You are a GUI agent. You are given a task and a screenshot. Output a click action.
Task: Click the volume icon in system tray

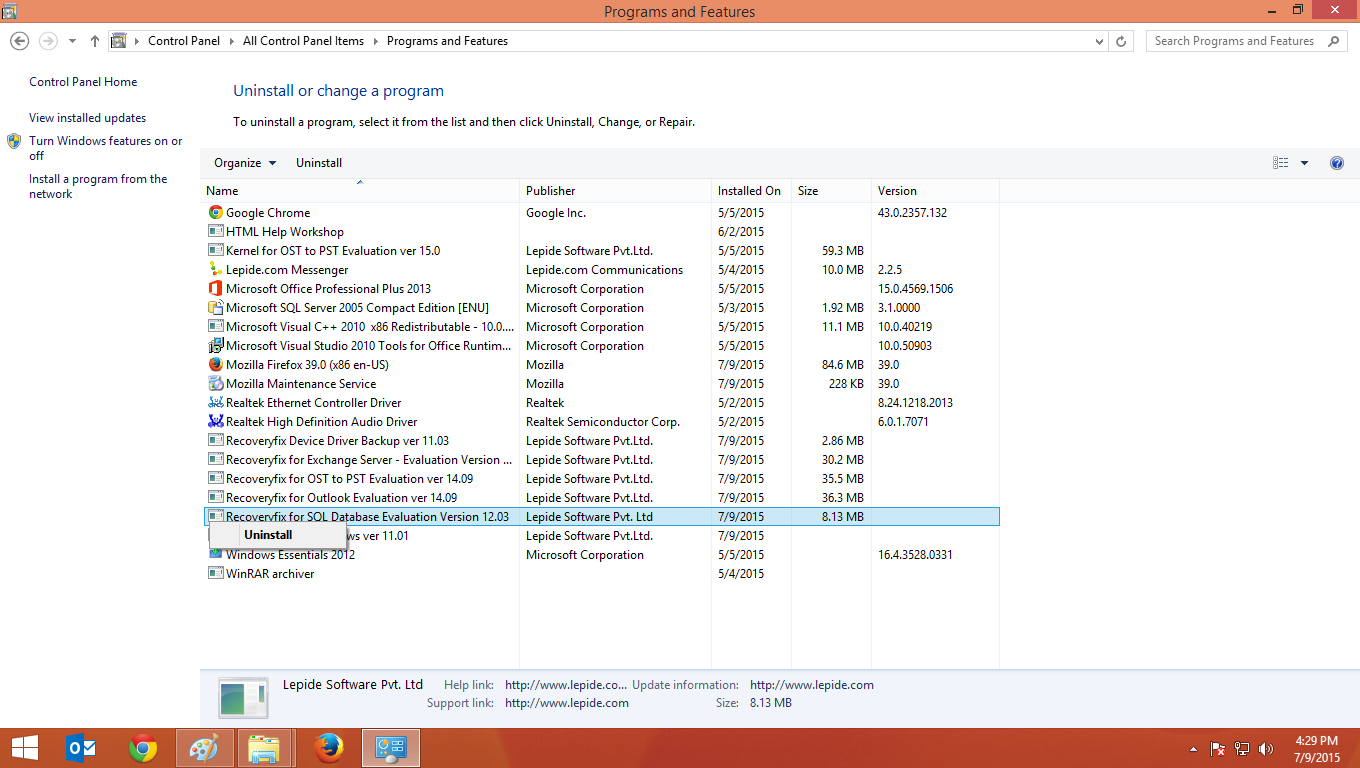click(1266, 748)
